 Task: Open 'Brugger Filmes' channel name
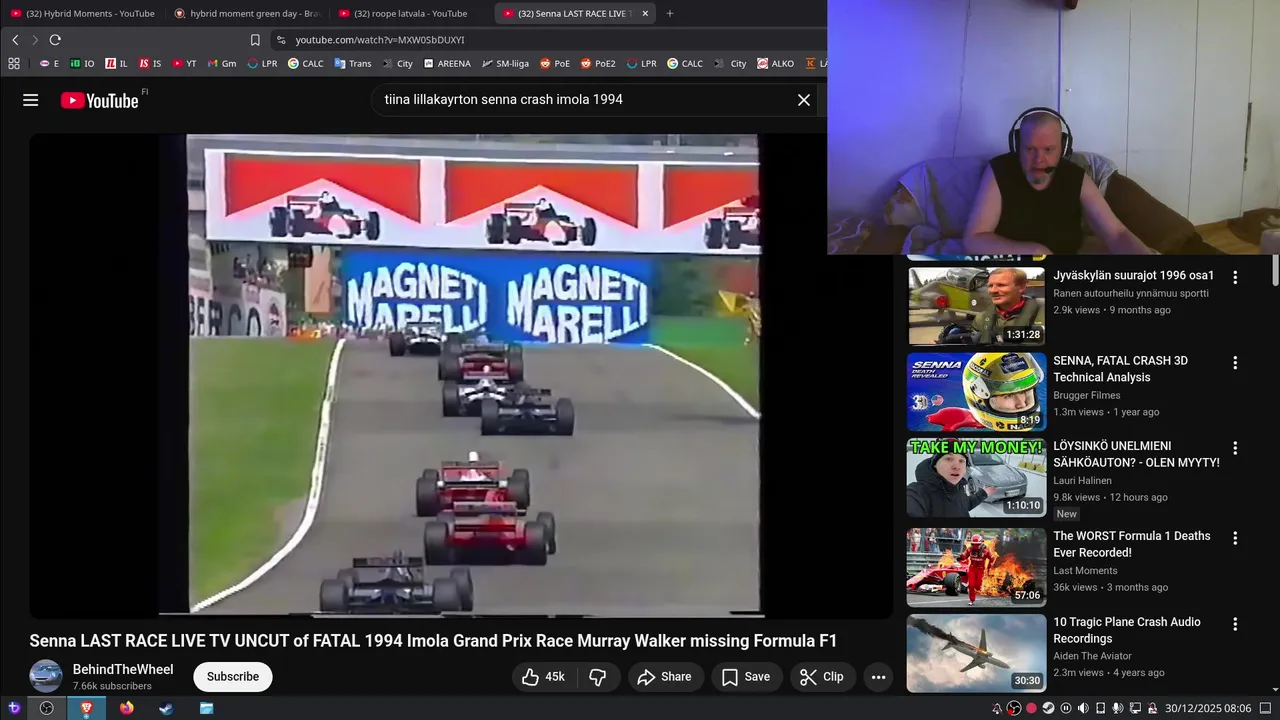pyautogui.click(x=1086, y=395)
